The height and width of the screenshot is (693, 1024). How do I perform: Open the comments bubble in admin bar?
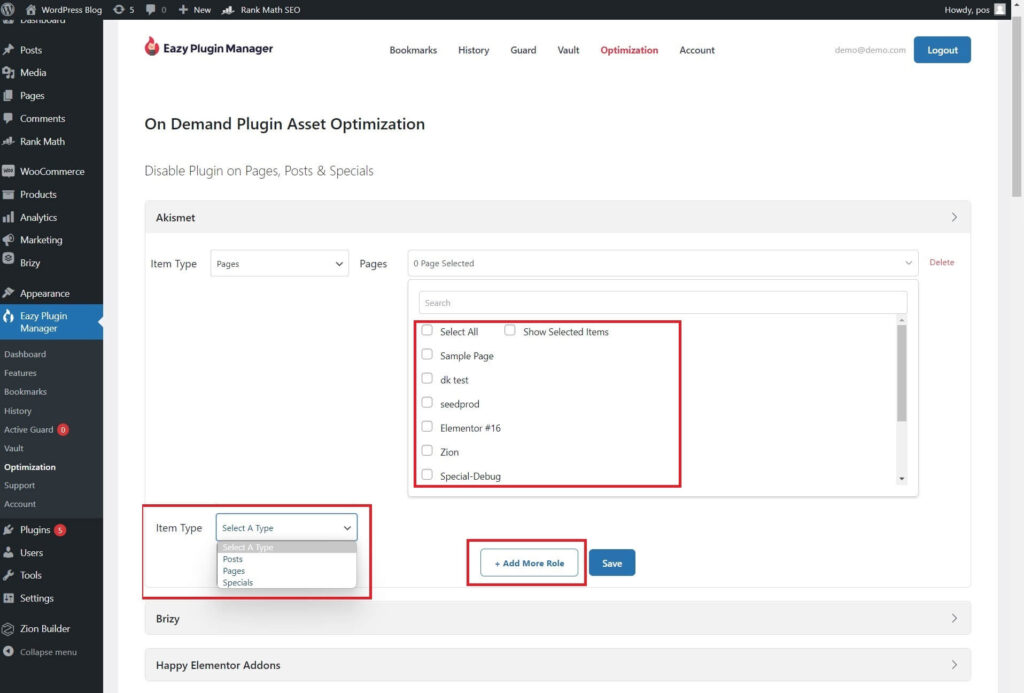coord(150,9)
